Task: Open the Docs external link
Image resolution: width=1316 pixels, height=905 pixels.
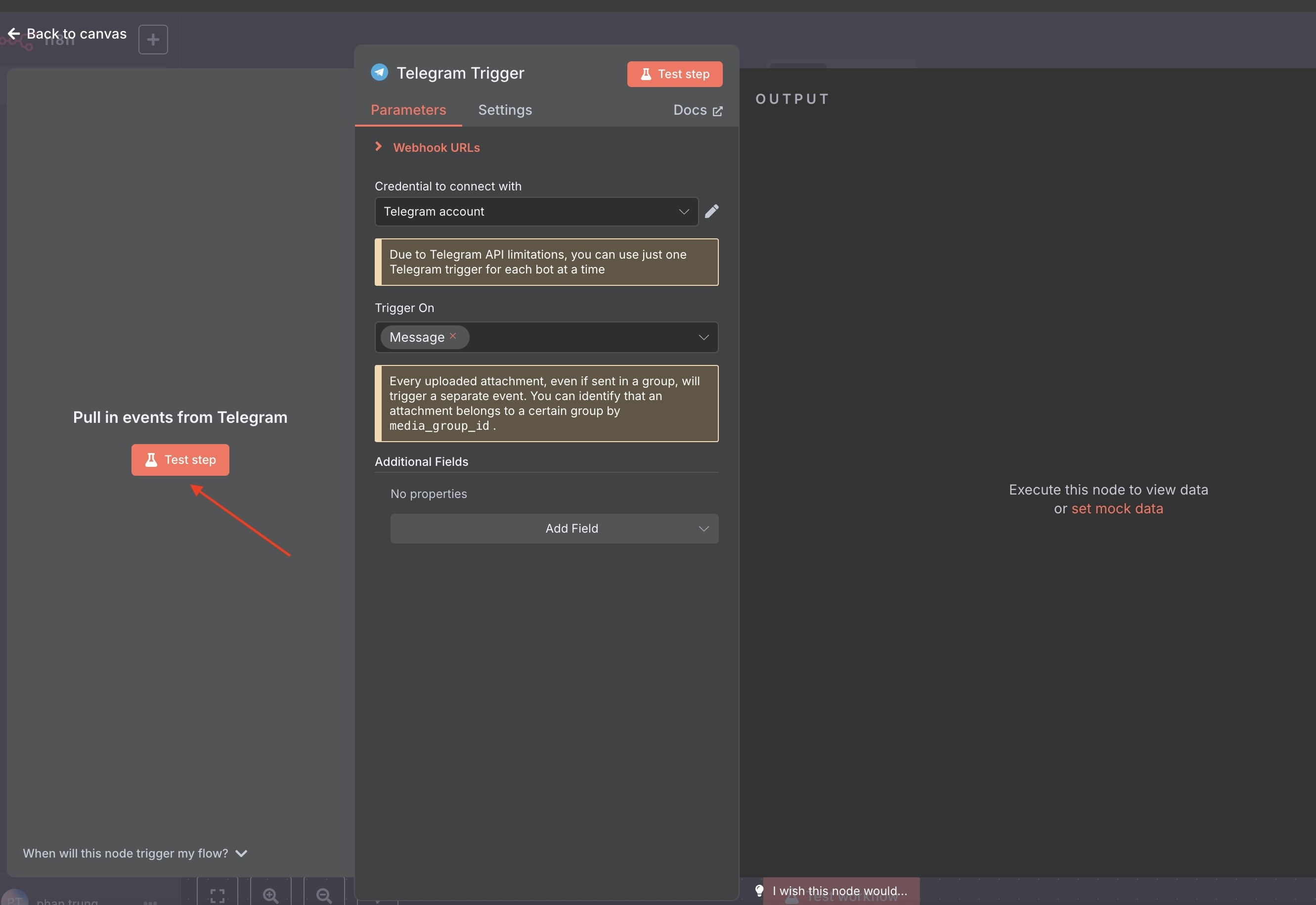Action: click(x=697, y=110)
